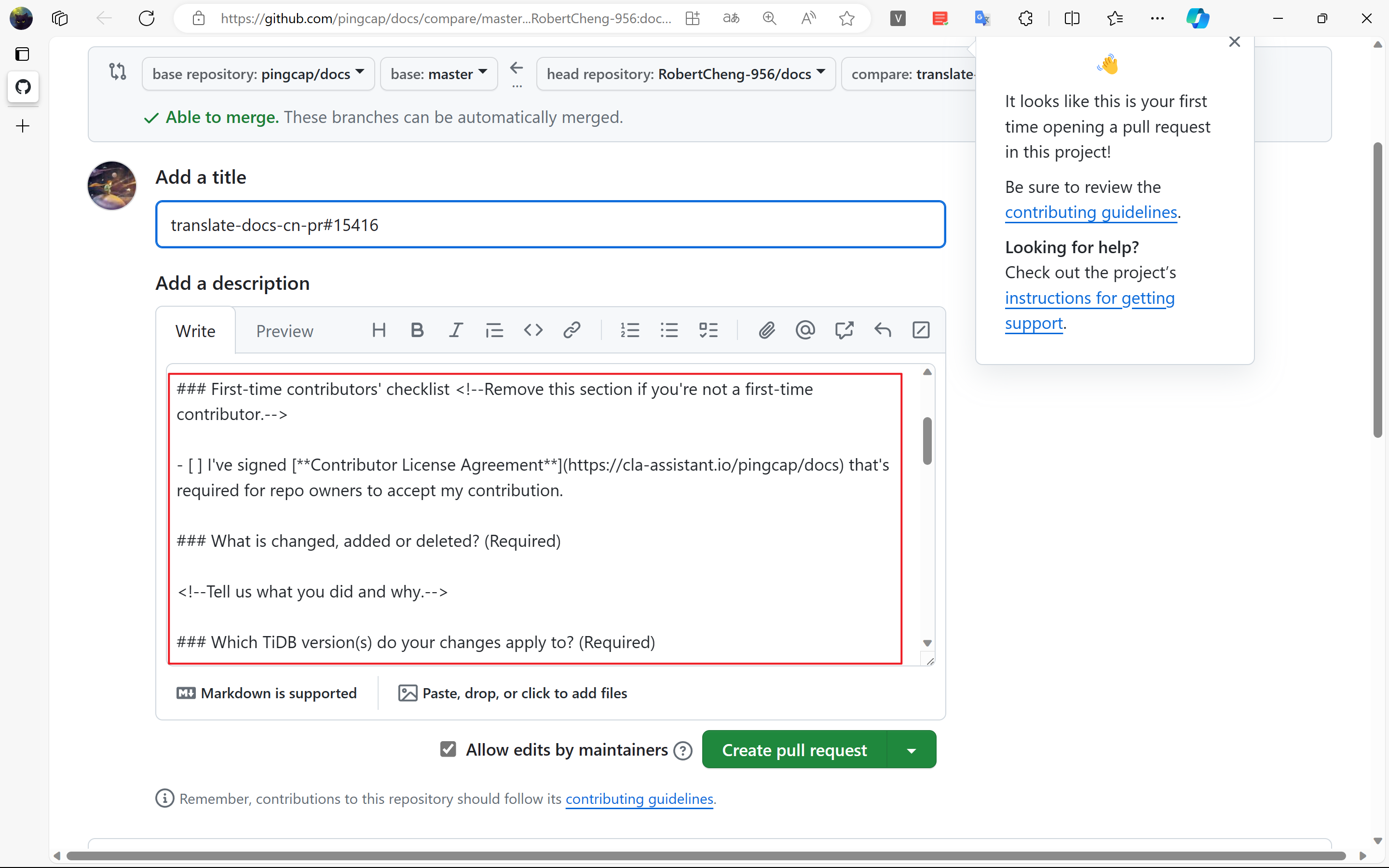The height and width of the screenshot is (868, 1389).
Task: Insert a numbered list
Action: [630, 330]
